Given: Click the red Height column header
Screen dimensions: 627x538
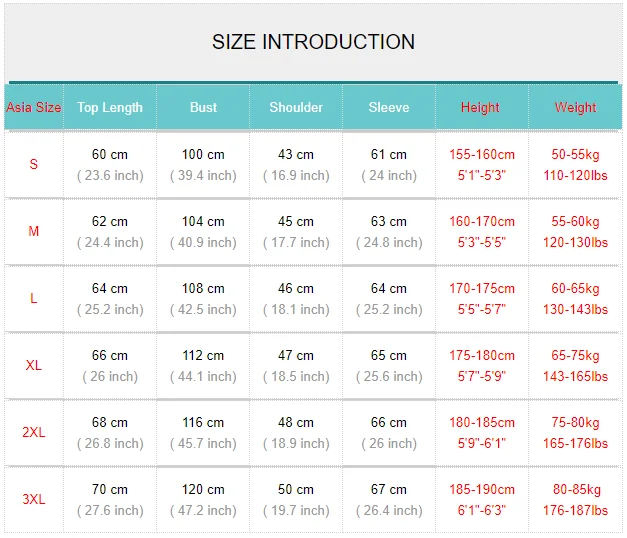Looking at the screenshot, I should coord(481,107).
